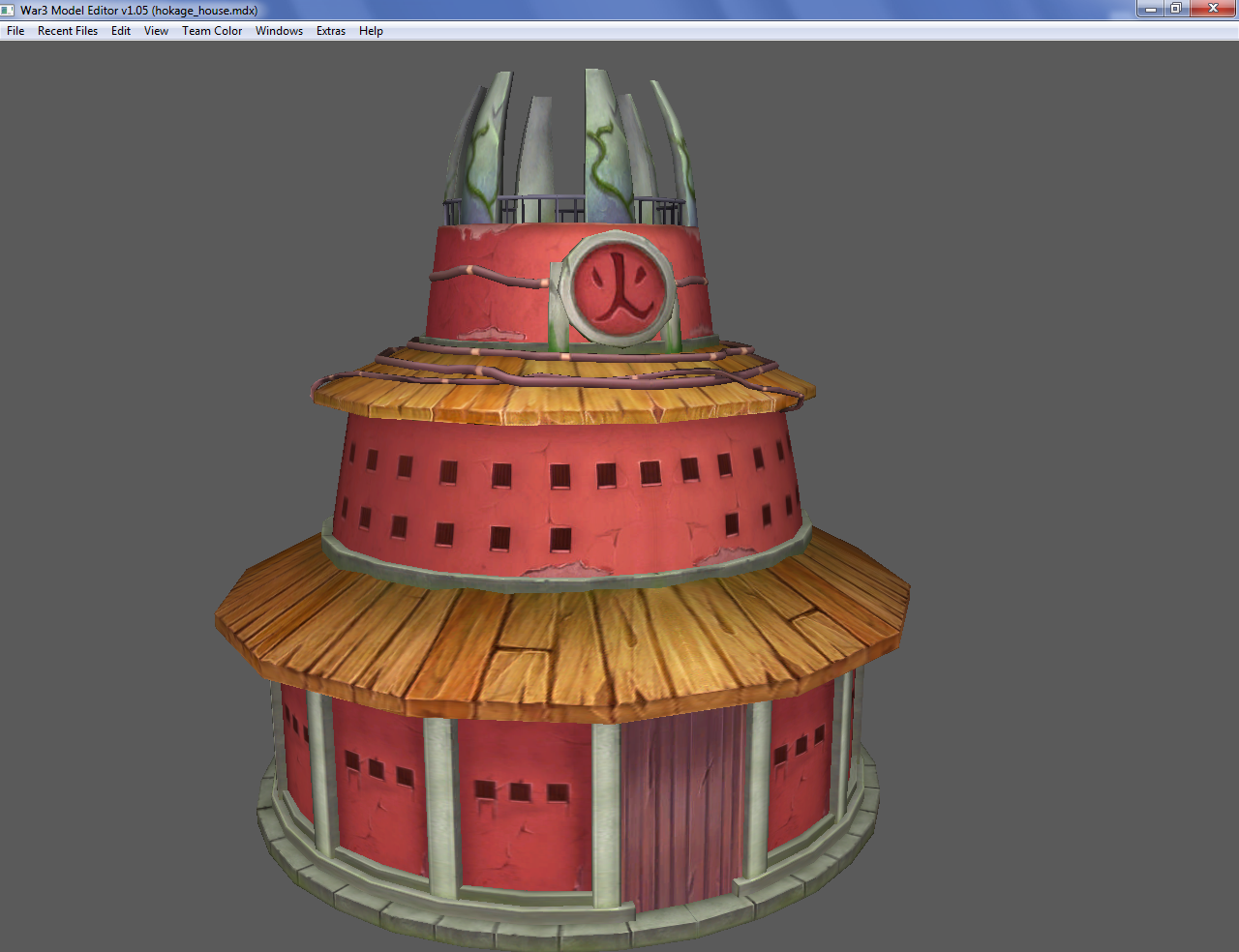The width and height of the screenshot is (1239, 952).
Task: Restore down the War3 Model Editor window
Action: point(1176,9)
